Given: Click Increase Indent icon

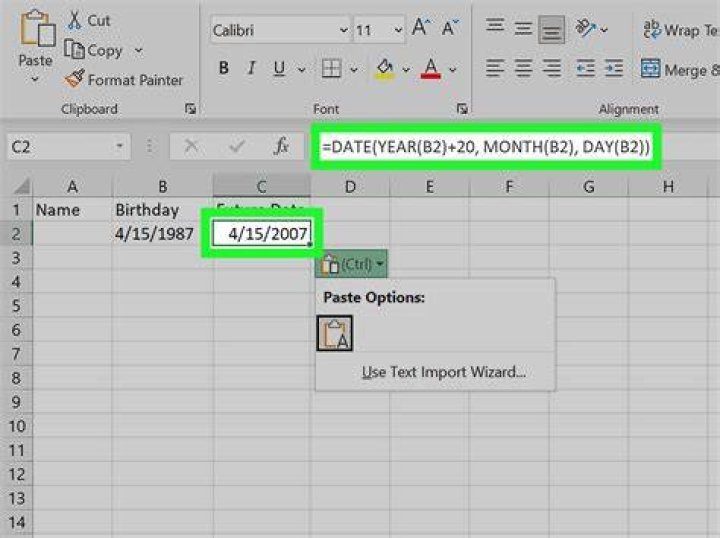Looking at the screenshot, I should point(614,68).
